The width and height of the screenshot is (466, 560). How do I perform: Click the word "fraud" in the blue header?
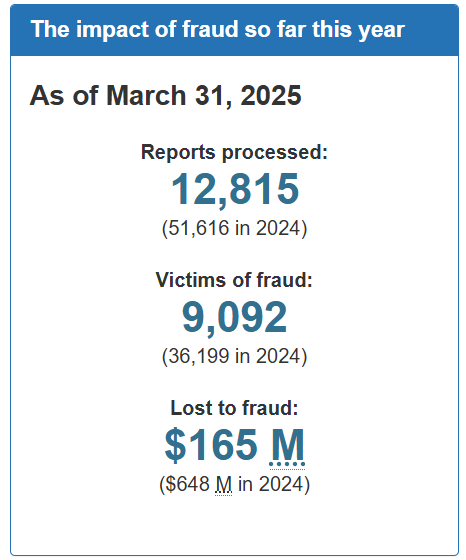coord(210,29)
